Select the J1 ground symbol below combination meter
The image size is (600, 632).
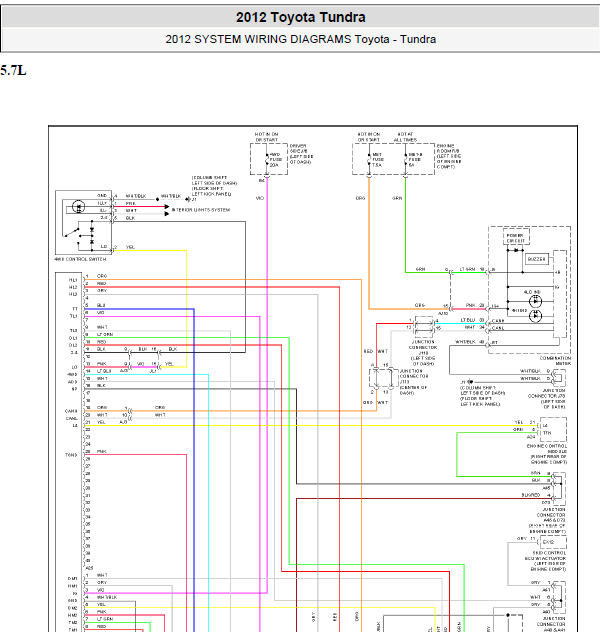470,382
